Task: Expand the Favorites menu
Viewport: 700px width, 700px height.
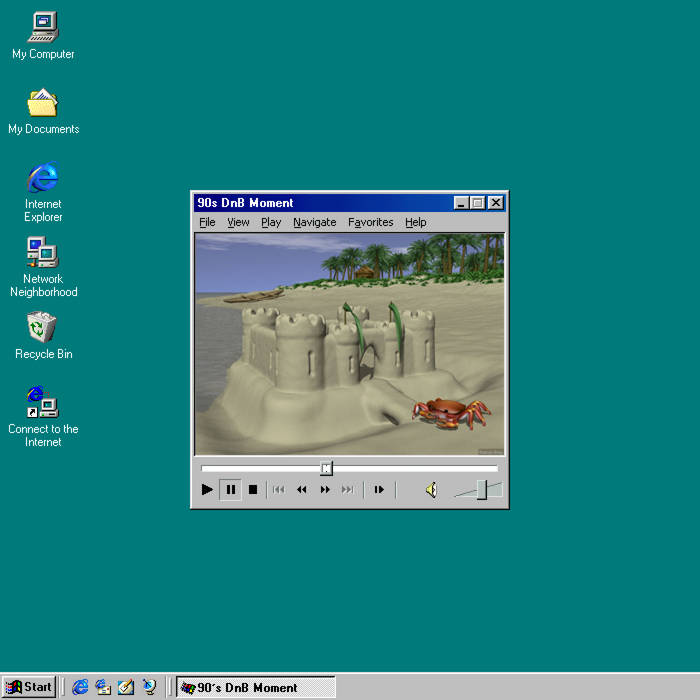Action: [x=370, y=222]
